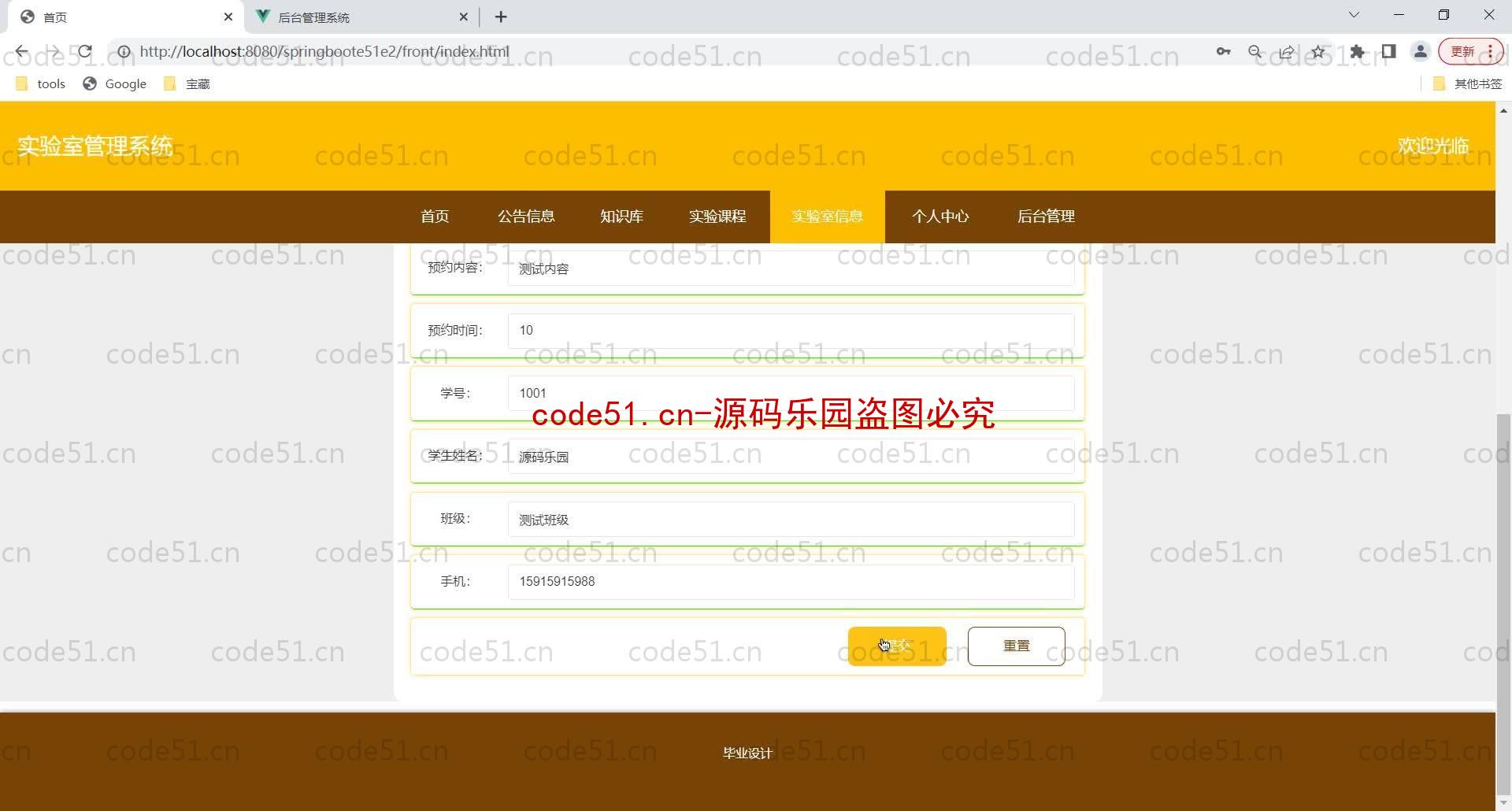Open the saved passwords key icon
The image size is (1512, 811).
point(1223,52)
